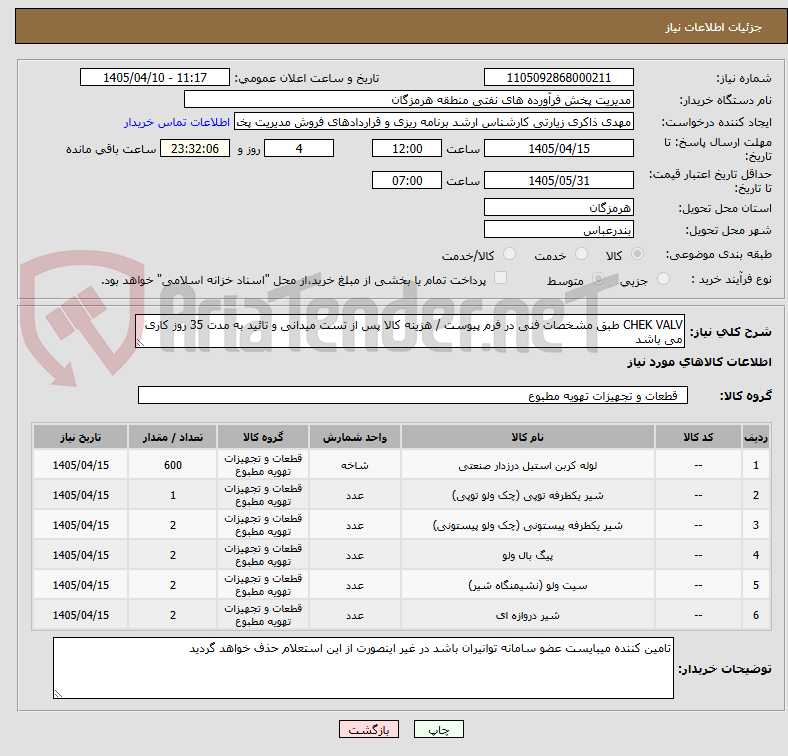Screen dimensions: 788x756
Task: Select the لوله کربن استیل درزدار صنعتی cell
Action: pos(528,465)
